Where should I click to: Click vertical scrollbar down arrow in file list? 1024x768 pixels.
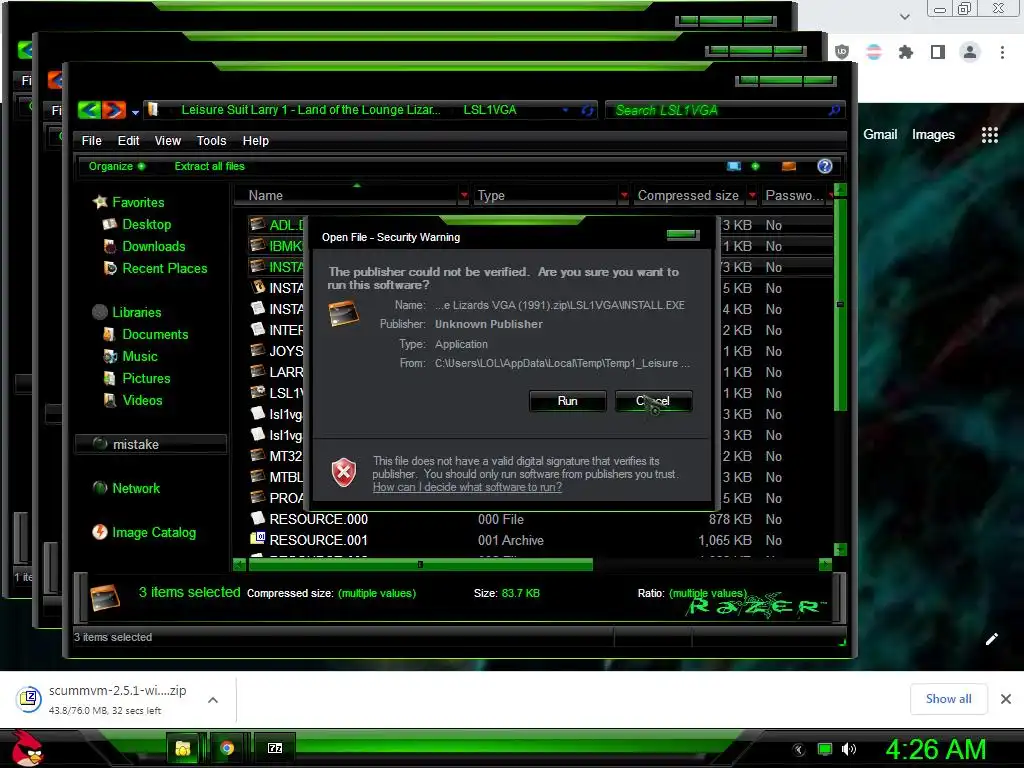840,549
